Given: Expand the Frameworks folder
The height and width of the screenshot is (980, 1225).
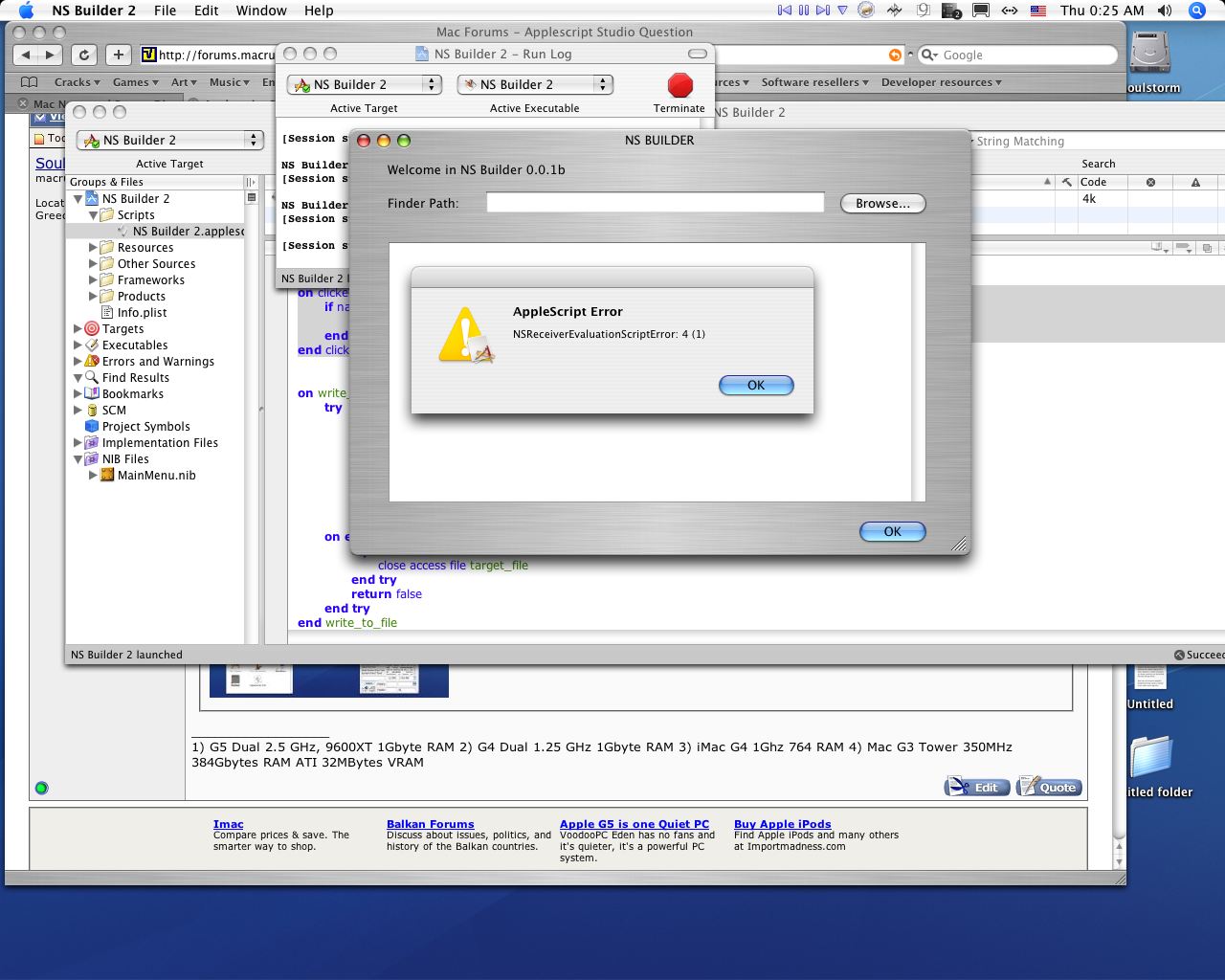Looking at the screenshot, I should pos(94,280).
